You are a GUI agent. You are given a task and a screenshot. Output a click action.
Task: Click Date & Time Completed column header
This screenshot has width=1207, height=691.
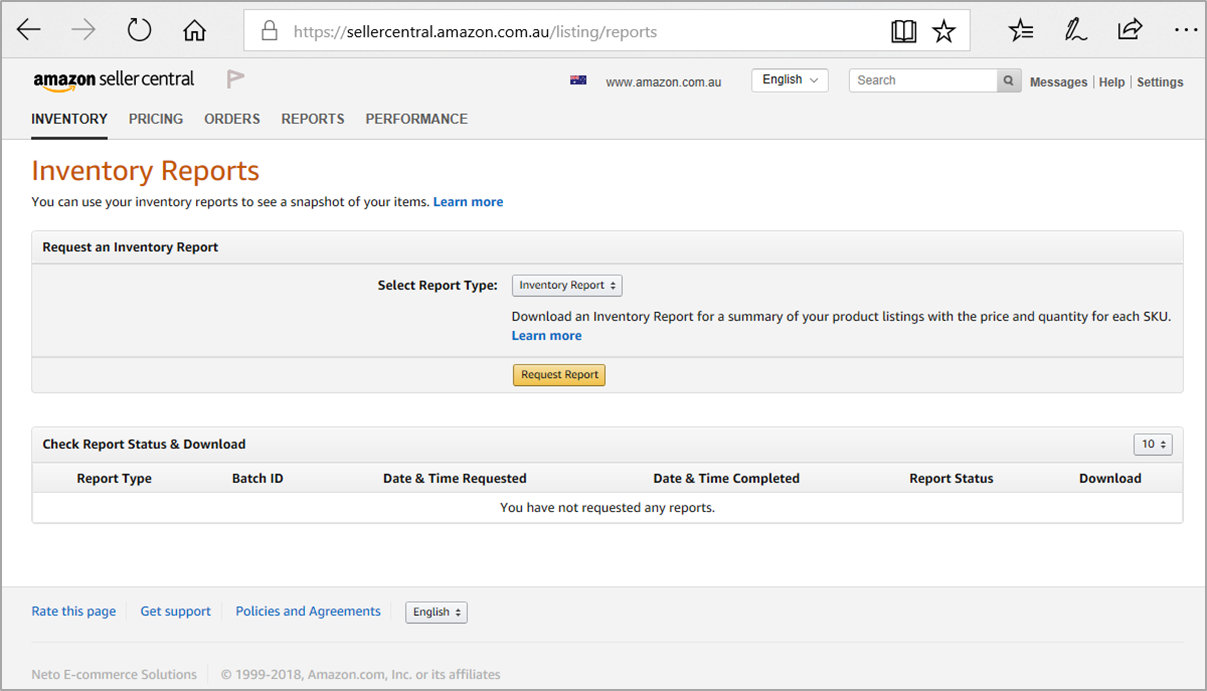point(727,478)
